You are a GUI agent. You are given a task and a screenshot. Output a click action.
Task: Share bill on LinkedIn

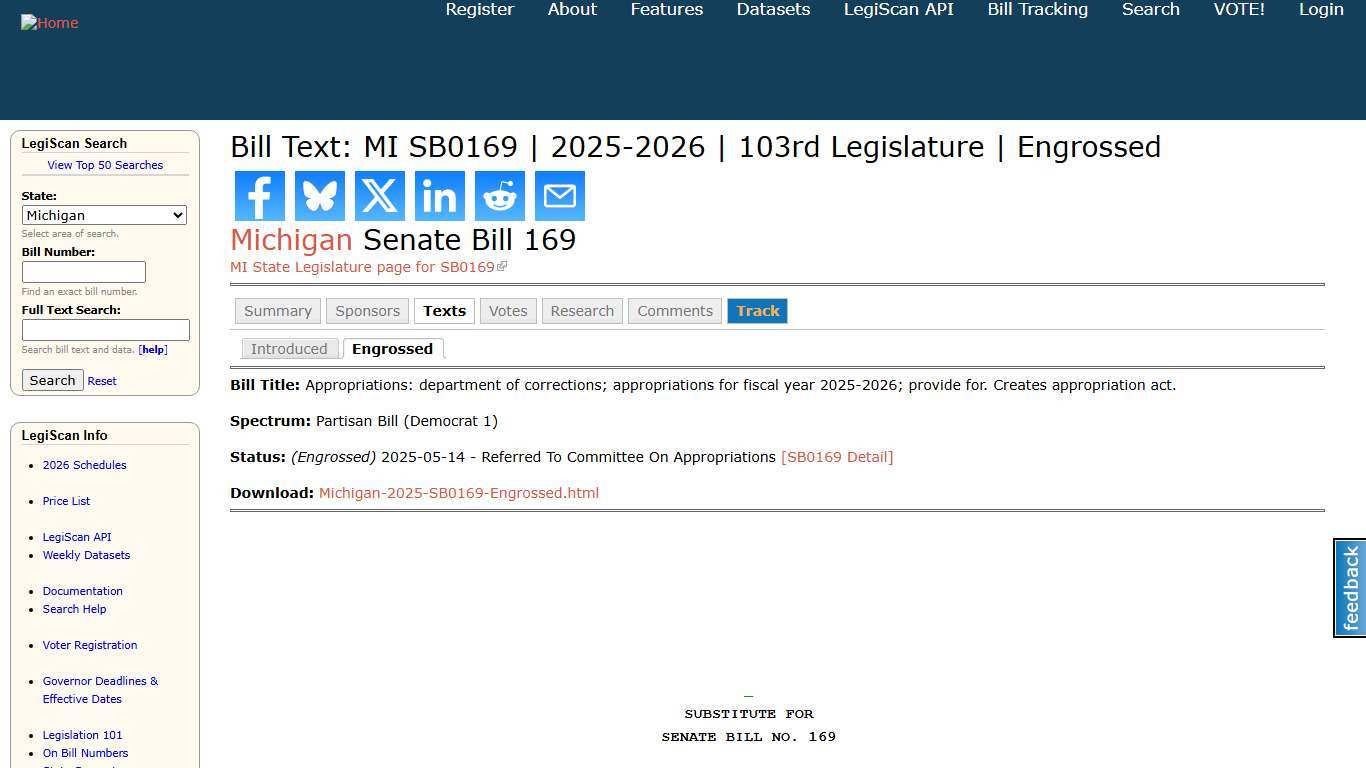[x=439, y=196]
